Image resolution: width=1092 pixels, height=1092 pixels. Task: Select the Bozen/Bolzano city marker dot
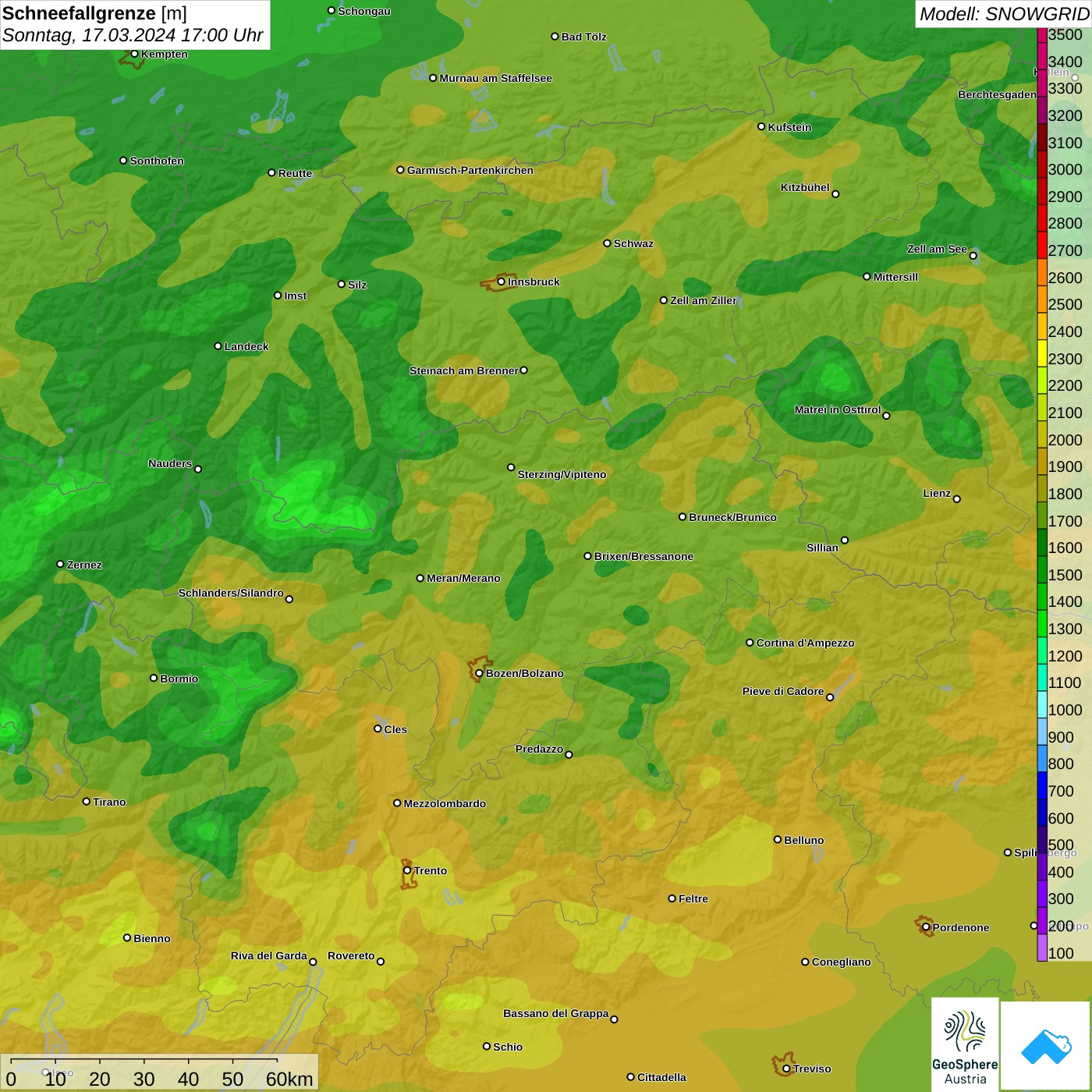pos(480,673)
